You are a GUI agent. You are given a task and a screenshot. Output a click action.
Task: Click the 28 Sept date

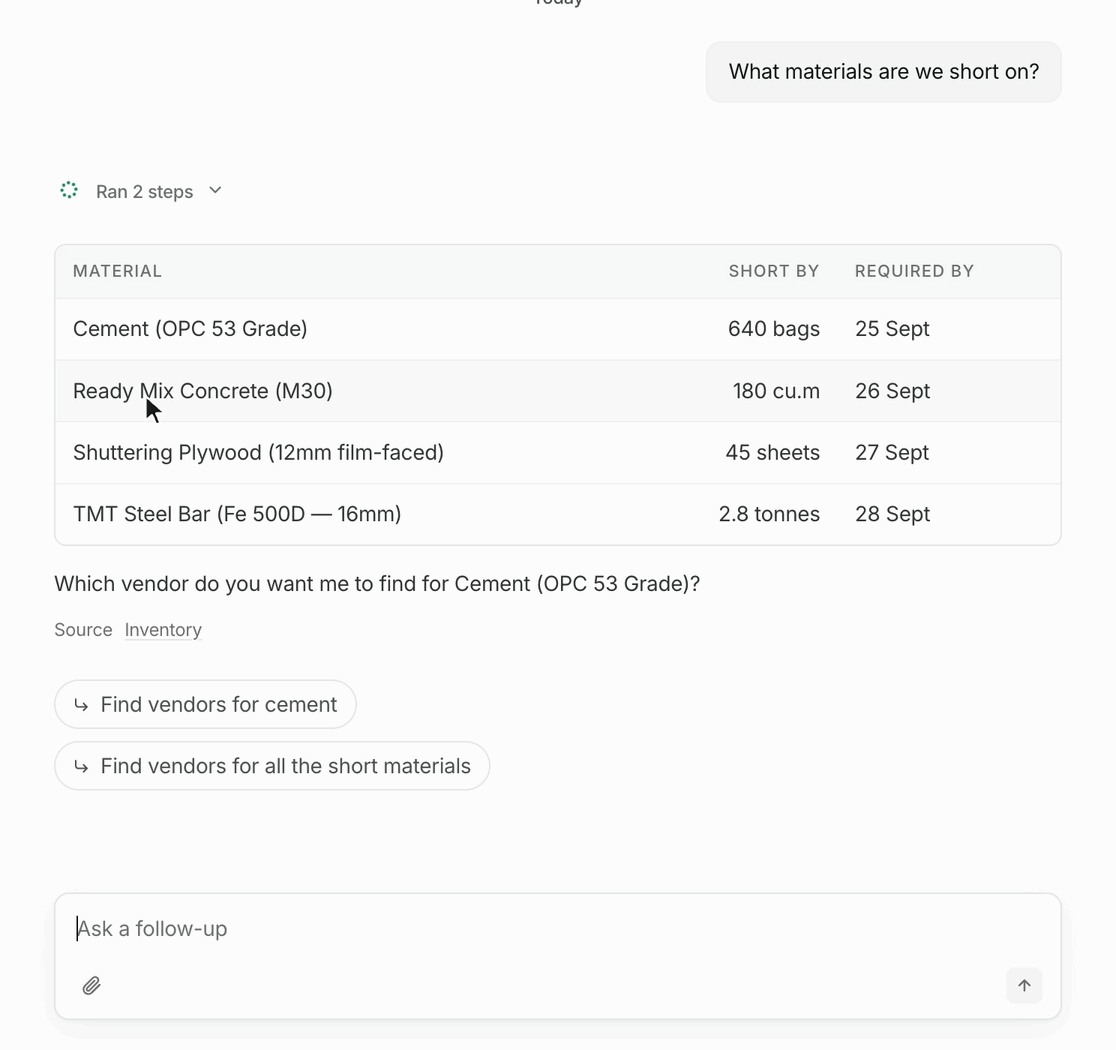[893, 514]
